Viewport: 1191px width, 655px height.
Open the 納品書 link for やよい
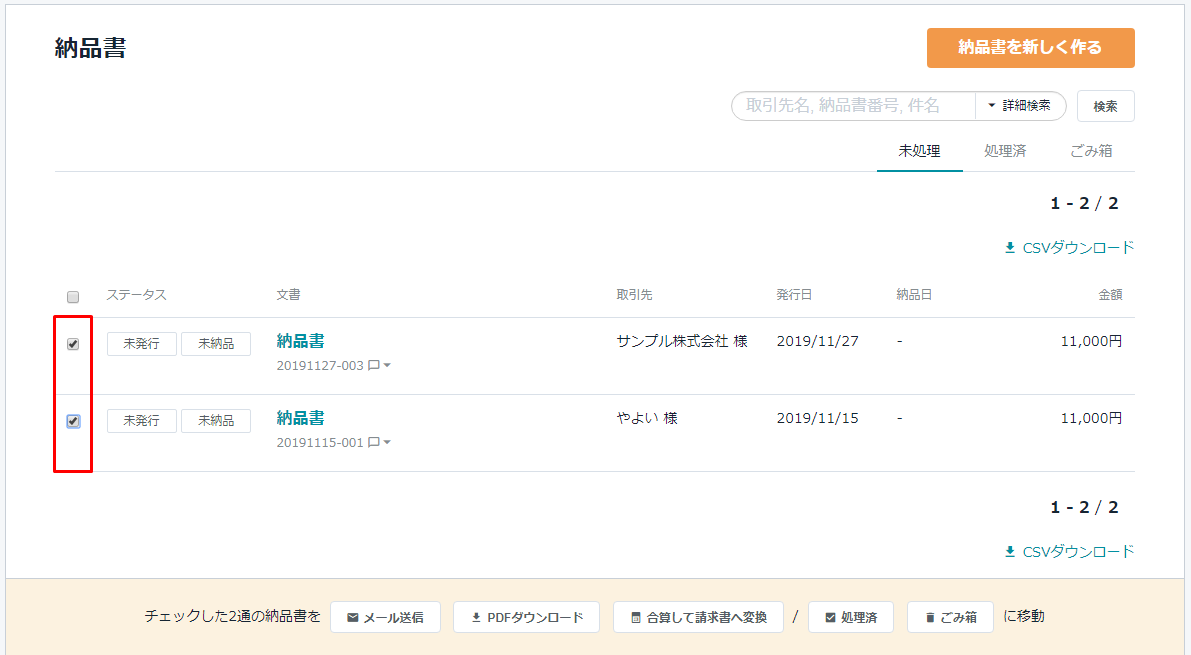point(300,418)
